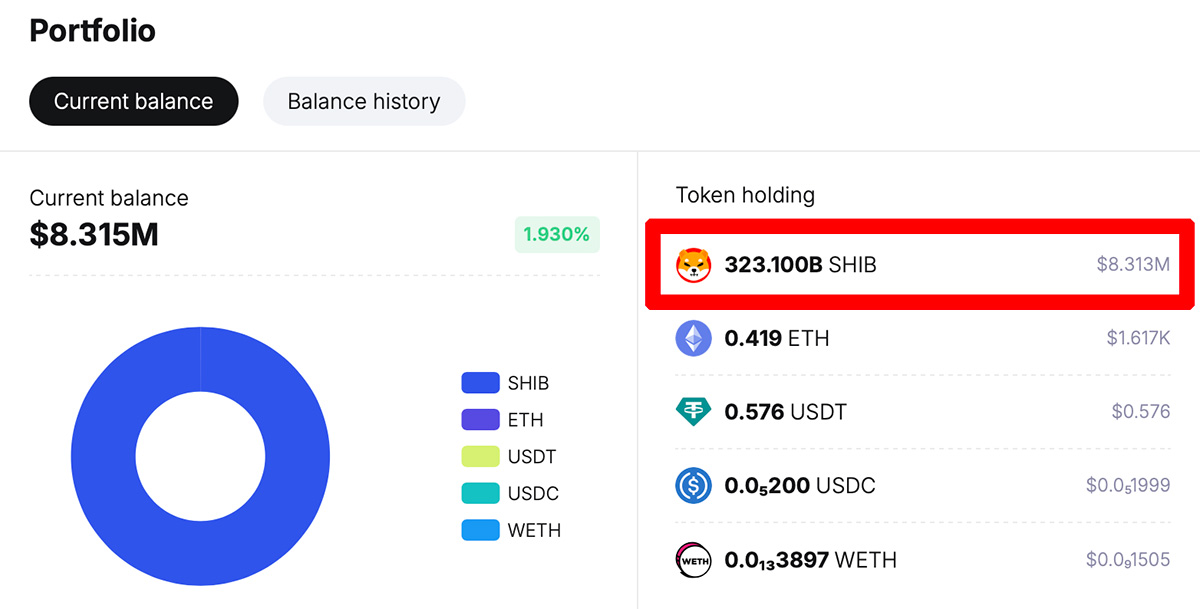
Task: Click the USDC dollar value ending 1999
Action: (1128, 486)
